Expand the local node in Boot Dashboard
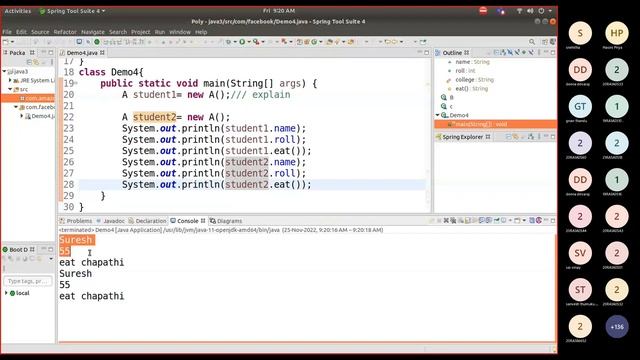 pos(6,293)
